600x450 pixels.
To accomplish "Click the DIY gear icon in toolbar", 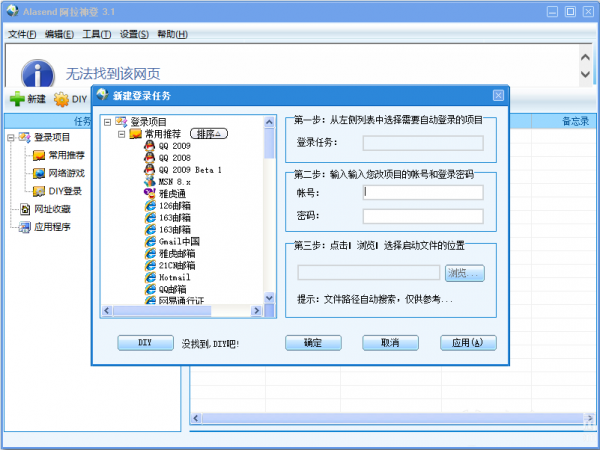I will [x=61, y=99].
